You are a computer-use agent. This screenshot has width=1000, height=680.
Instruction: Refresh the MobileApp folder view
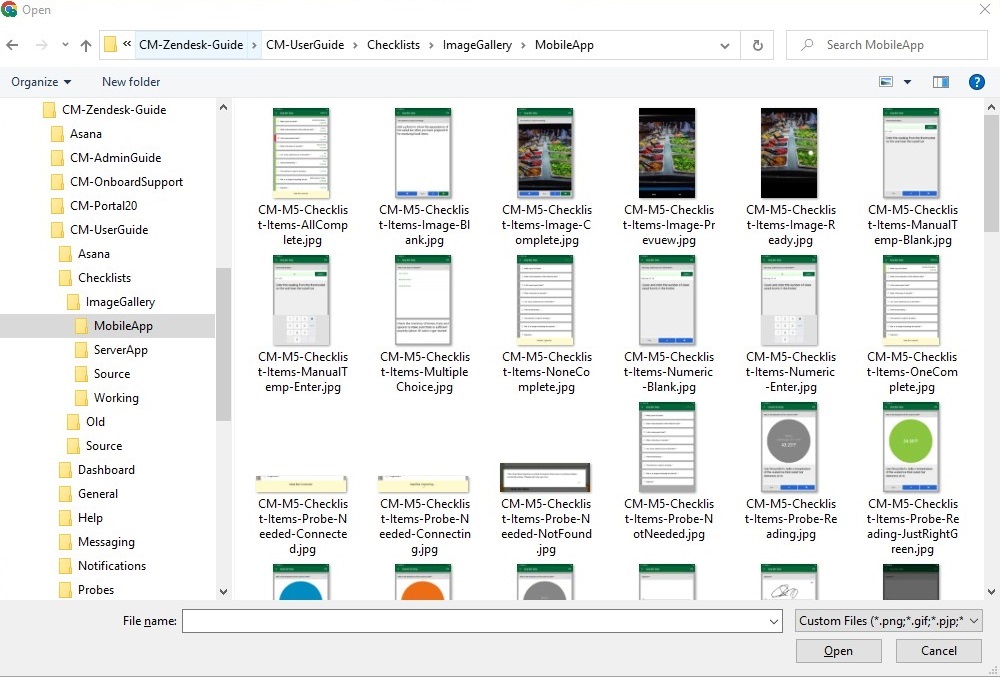click(x=757, y=45)
